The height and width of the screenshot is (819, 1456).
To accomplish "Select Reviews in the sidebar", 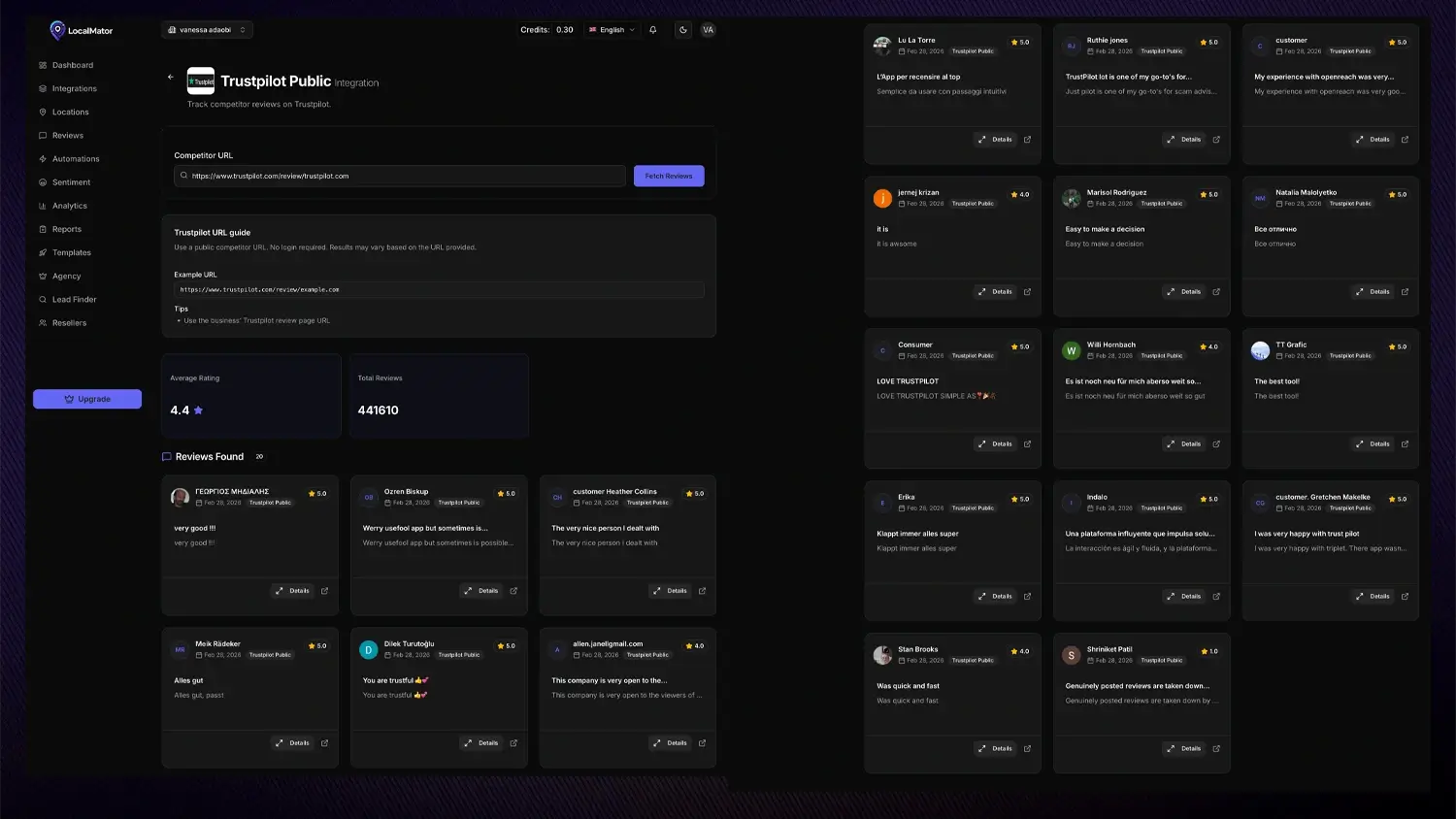I will click(61, 135).
